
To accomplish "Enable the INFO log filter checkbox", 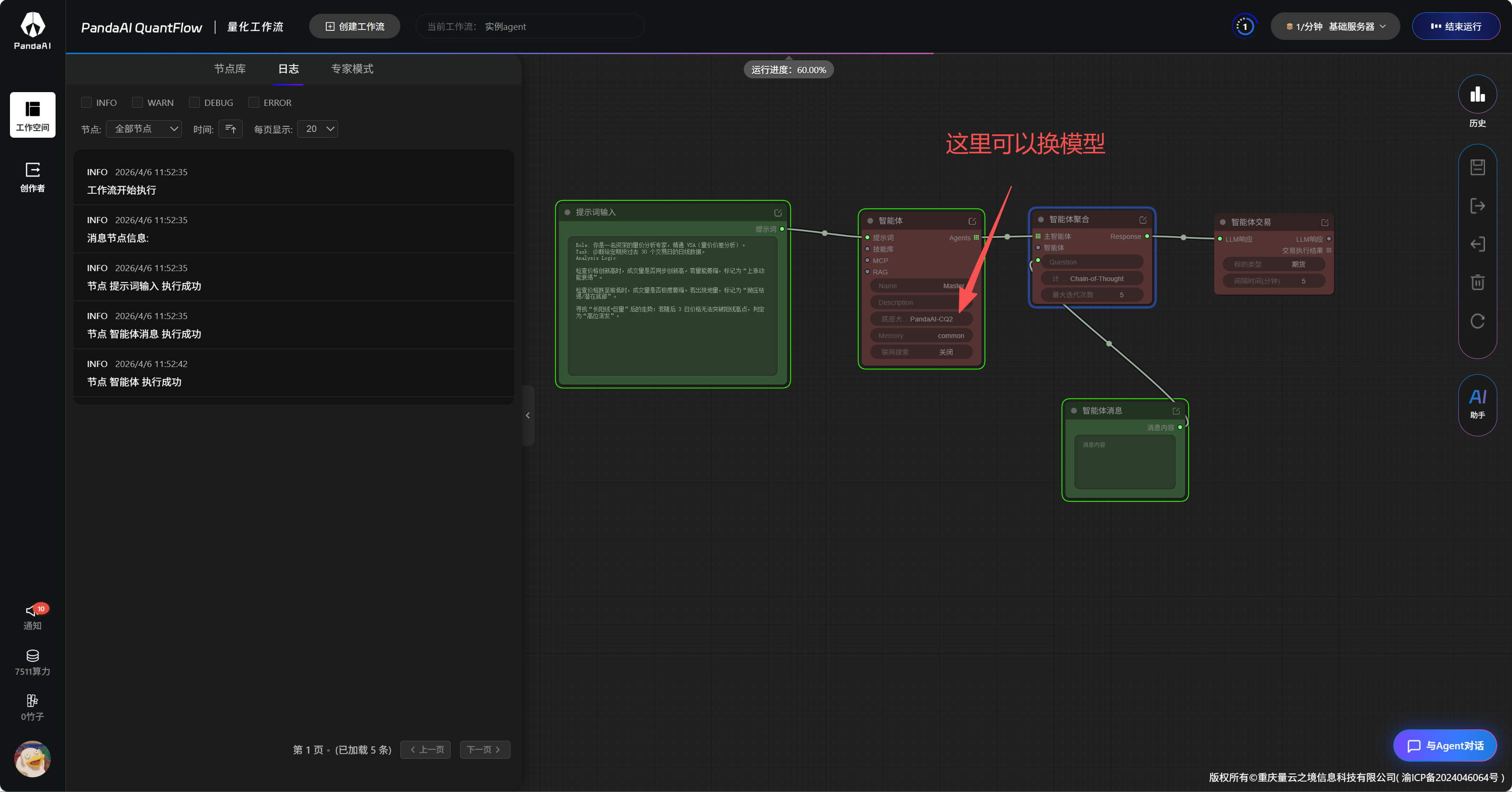I will [x=86, y=102].
